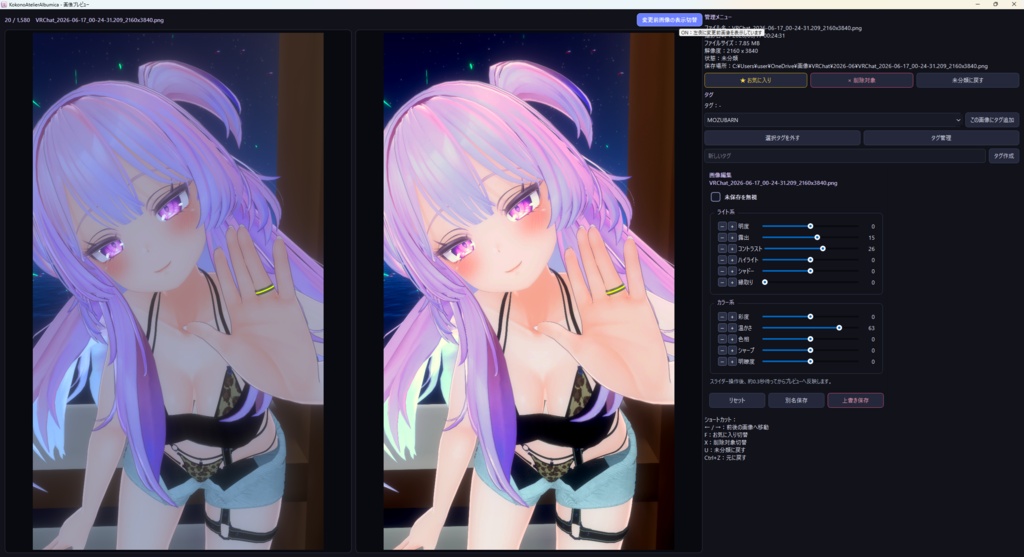The height and width of the screenshot is (557, 1024).
Task: Decrease 彩度 saturation with minus button
Action: (722, 317)
